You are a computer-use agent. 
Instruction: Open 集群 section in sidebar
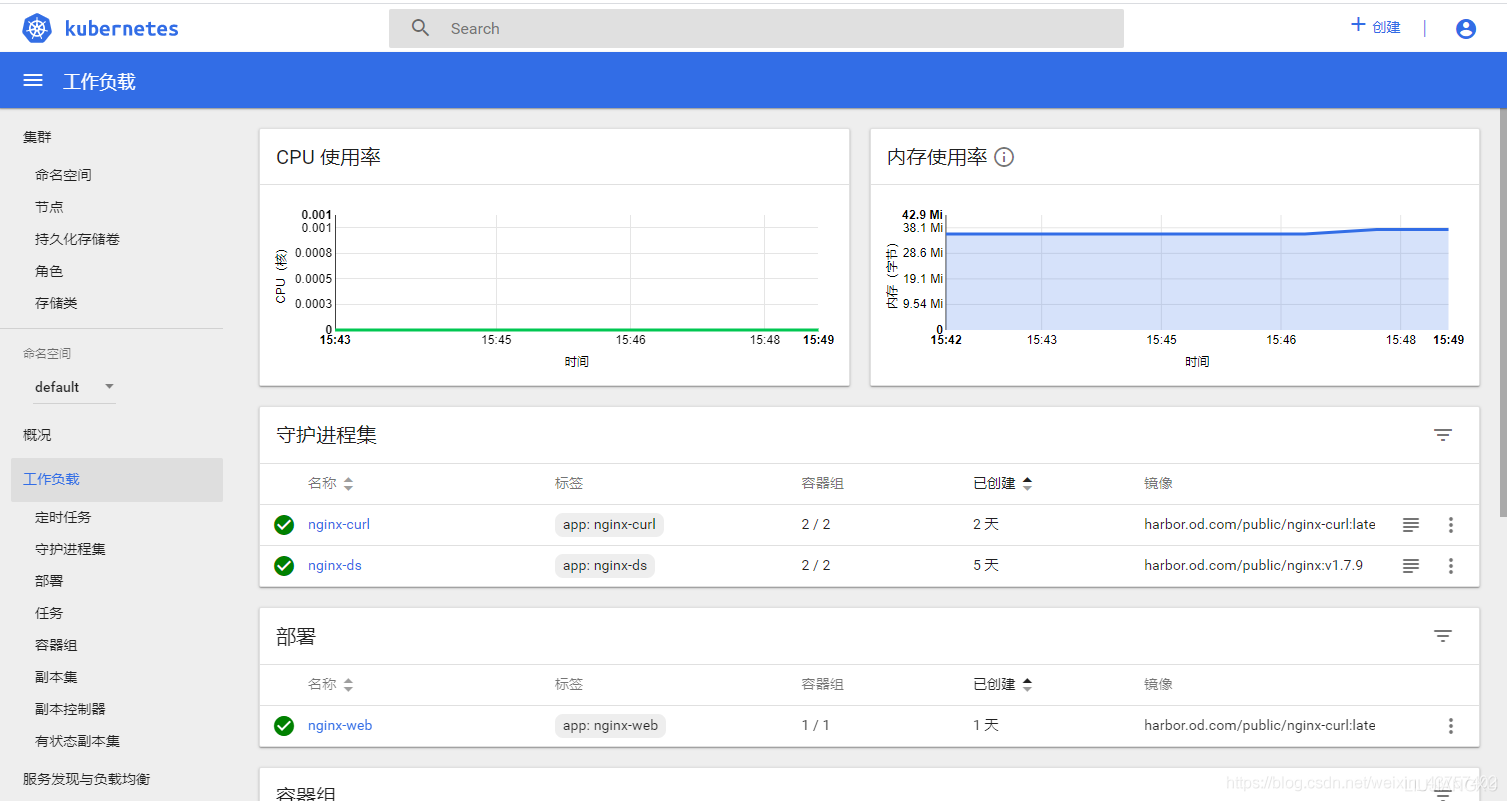pyautogui.click(x=37, y=137)
